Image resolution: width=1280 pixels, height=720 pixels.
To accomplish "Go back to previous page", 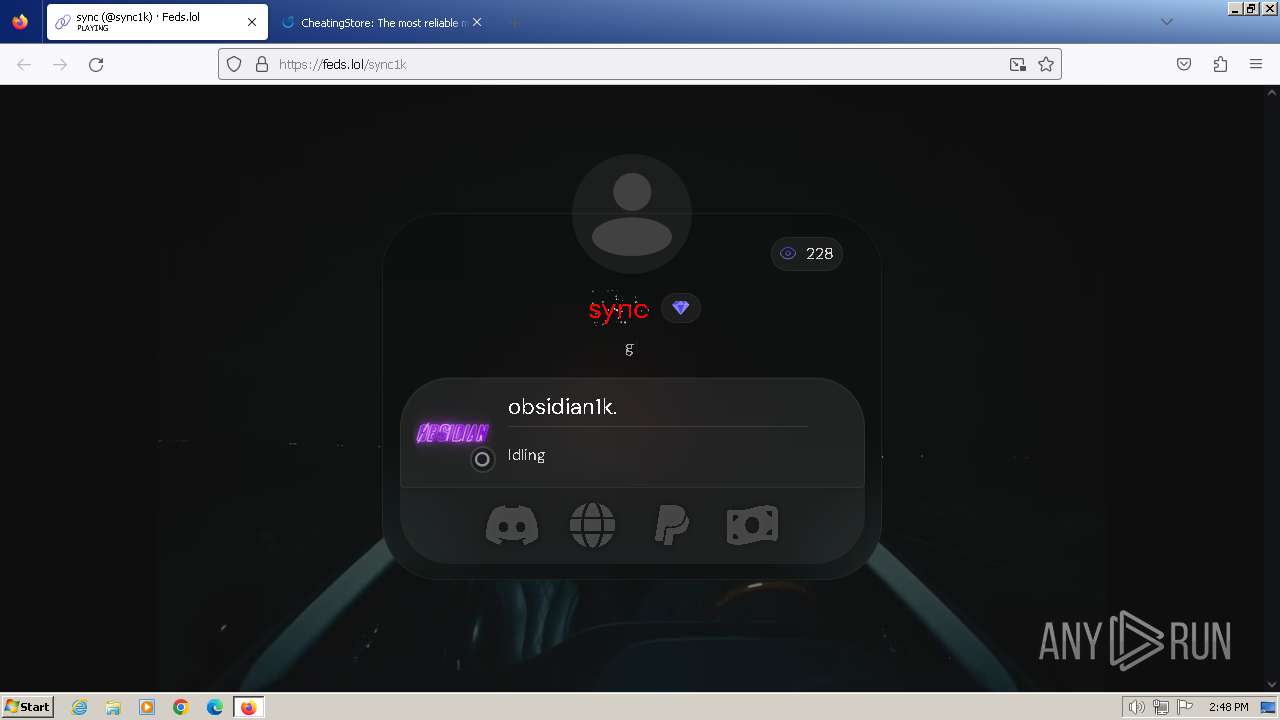I will click(x=24, y=64).
